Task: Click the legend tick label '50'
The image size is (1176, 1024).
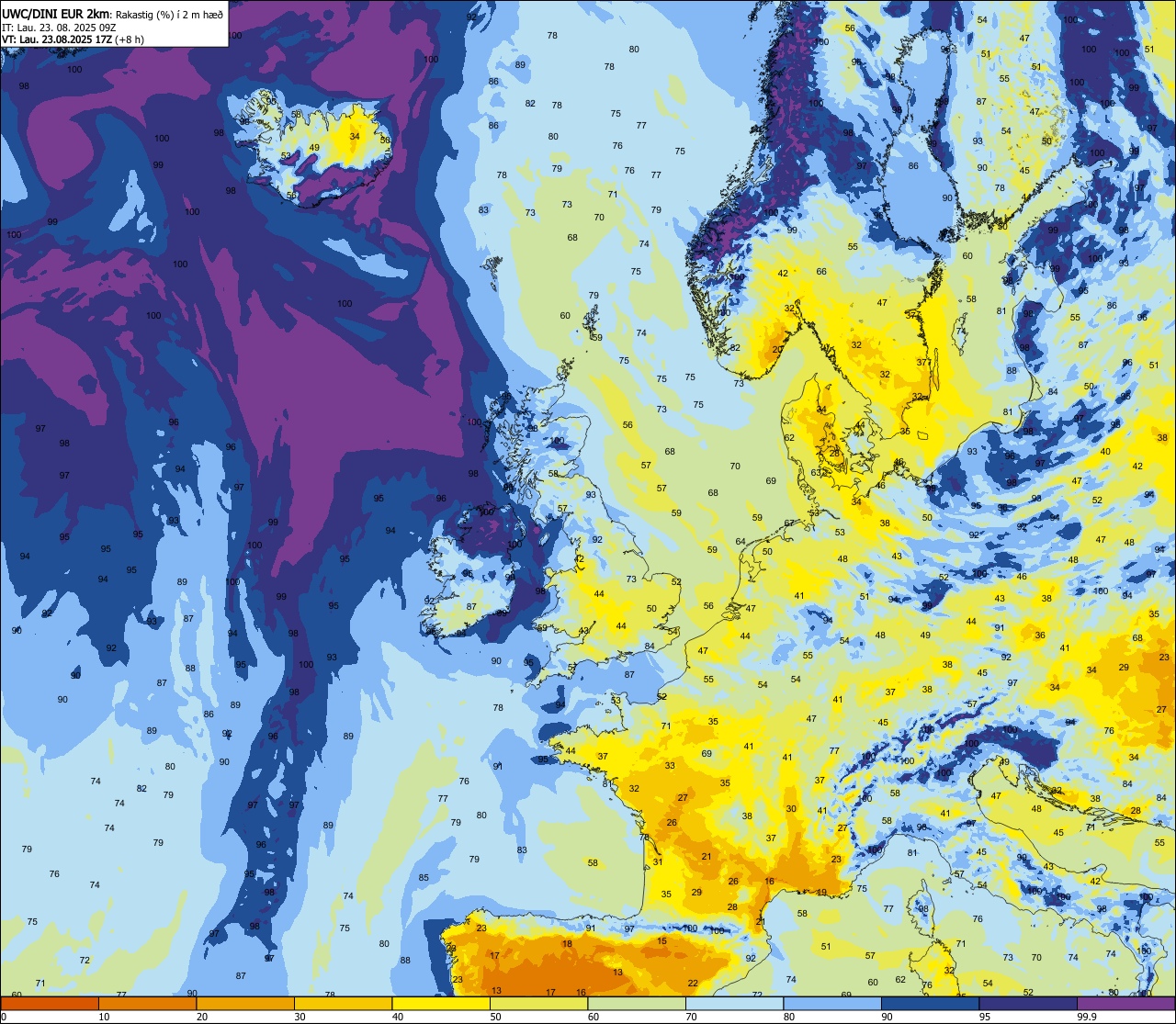Action: coord(495,1017)
